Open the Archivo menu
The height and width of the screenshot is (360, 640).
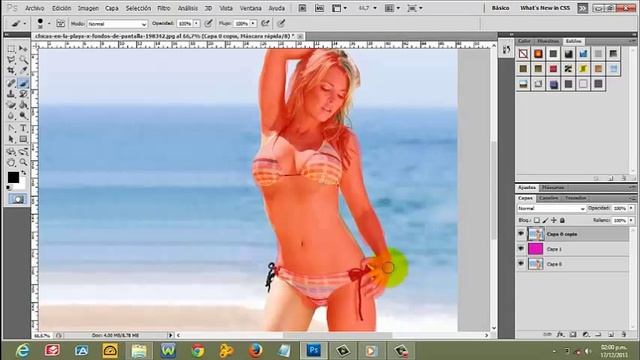point(35,8)
